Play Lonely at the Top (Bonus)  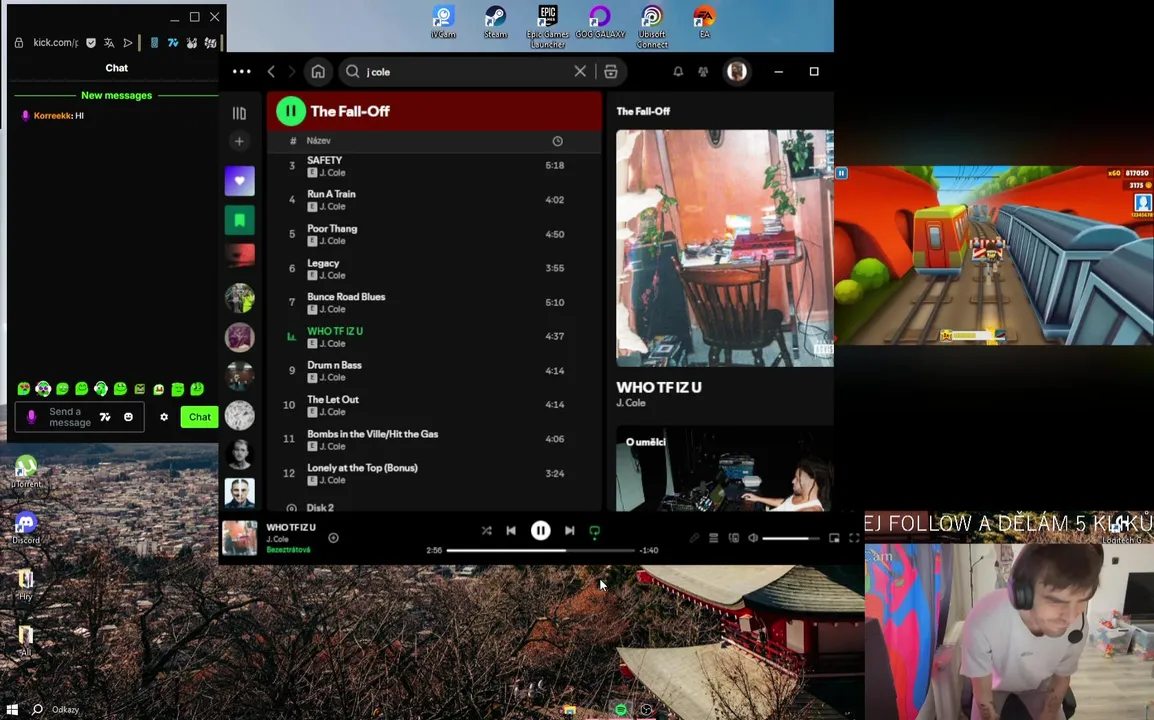click(x=434, y=473)
